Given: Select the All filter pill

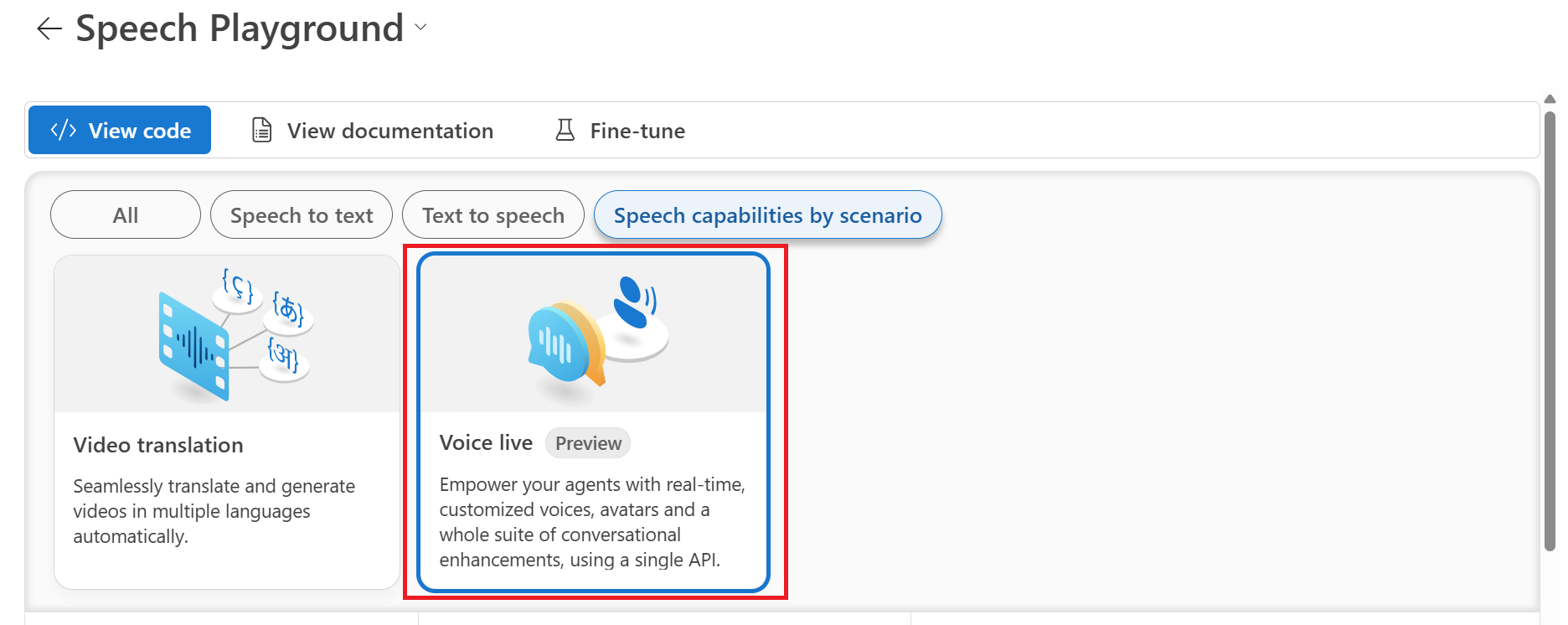Looking at the screenshot, I should point(126,214).
